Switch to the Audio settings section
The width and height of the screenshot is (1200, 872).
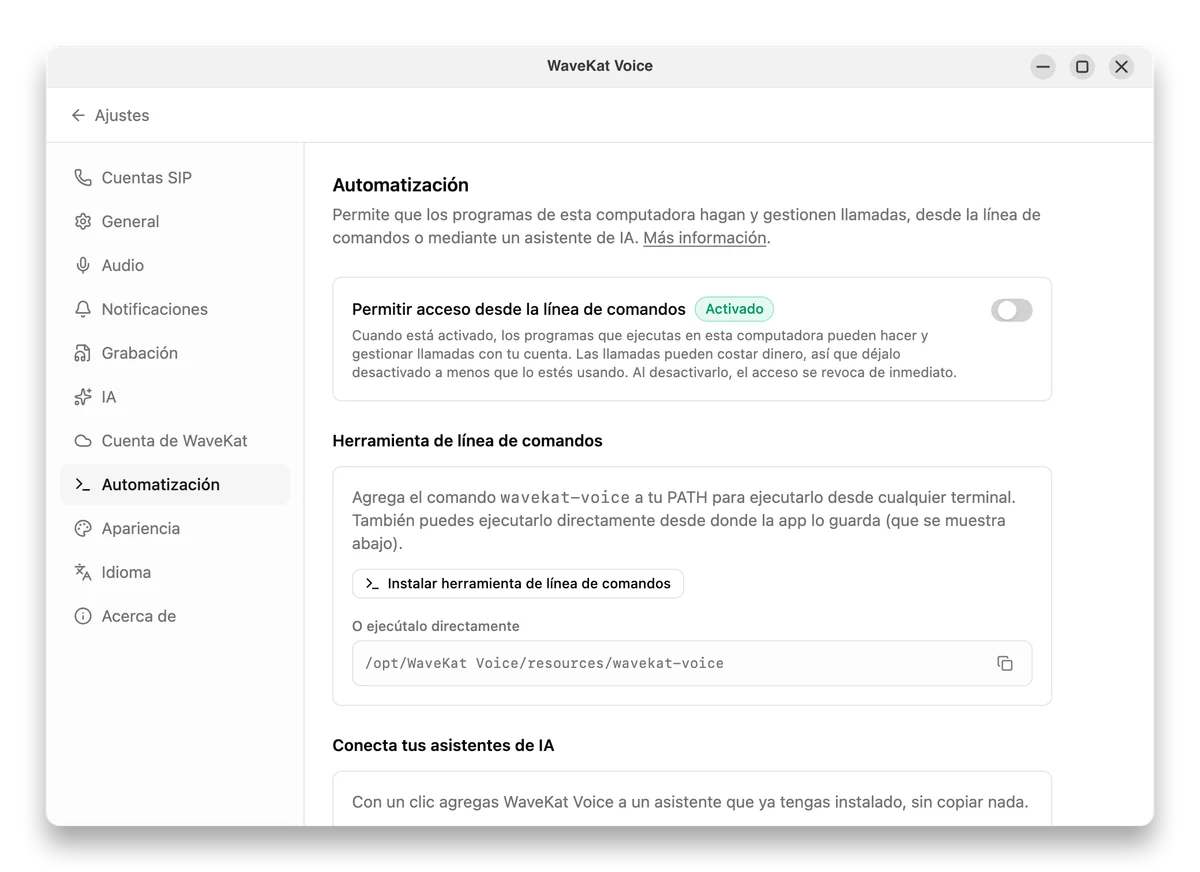[175, 266]
